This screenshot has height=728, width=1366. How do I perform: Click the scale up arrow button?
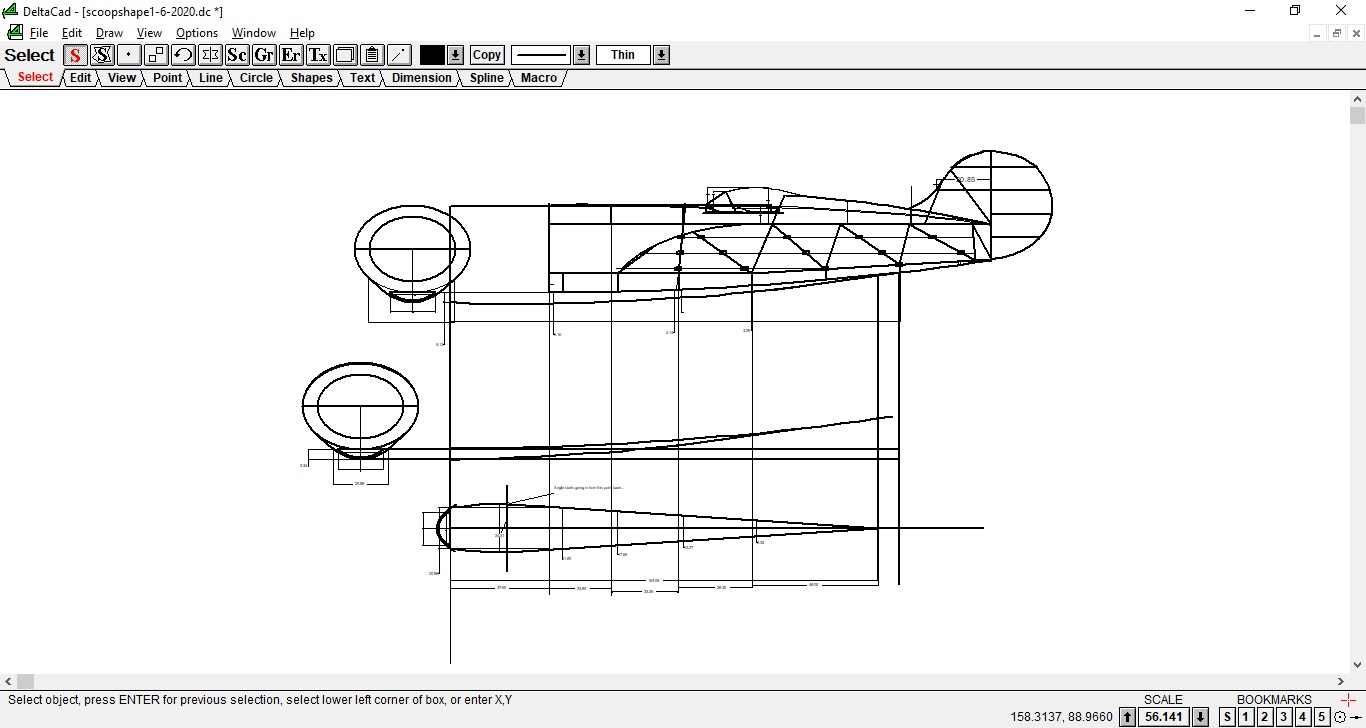pyautogui.click(x=1127, y=717)
